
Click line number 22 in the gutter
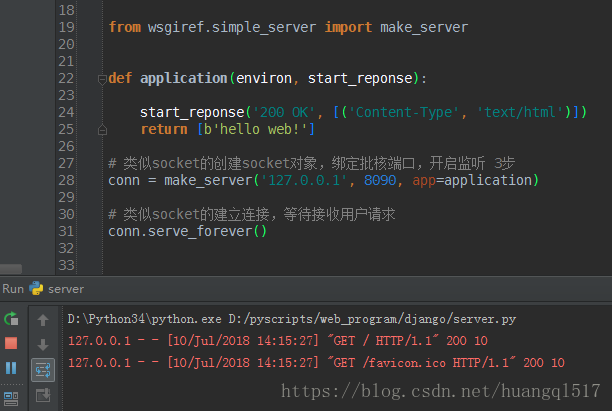pos(66,78)
